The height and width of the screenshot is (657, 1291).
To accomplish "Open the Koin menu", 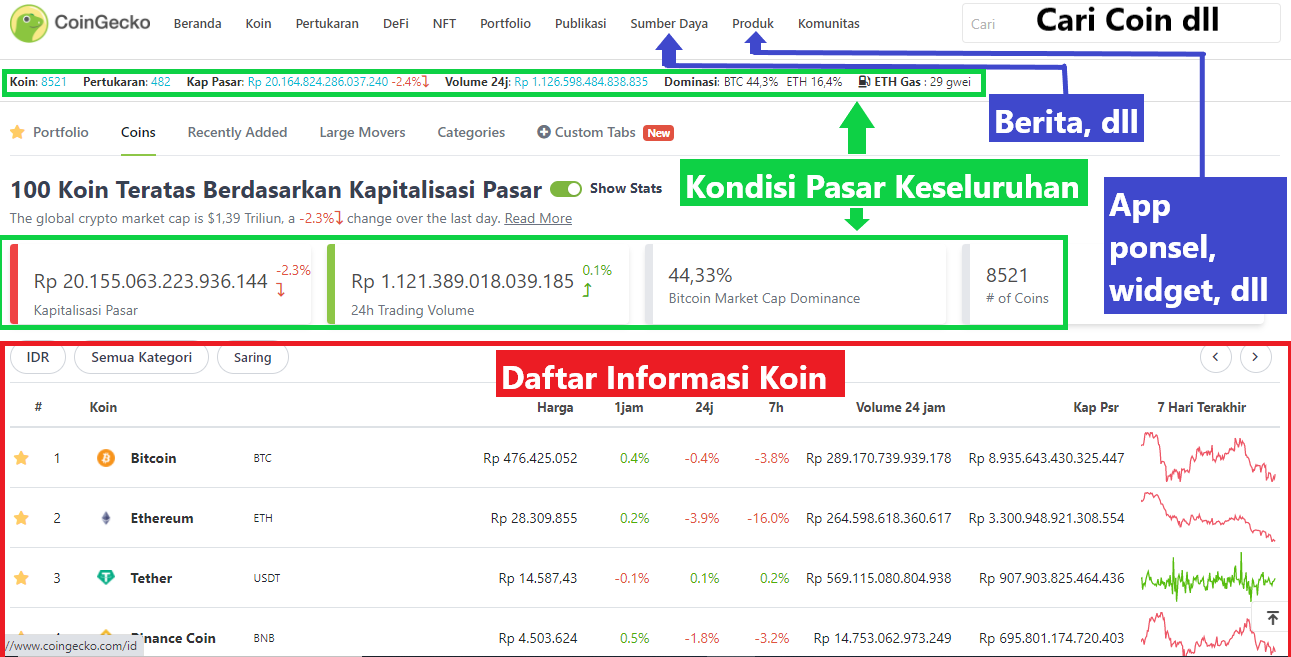I will point(258,23).
